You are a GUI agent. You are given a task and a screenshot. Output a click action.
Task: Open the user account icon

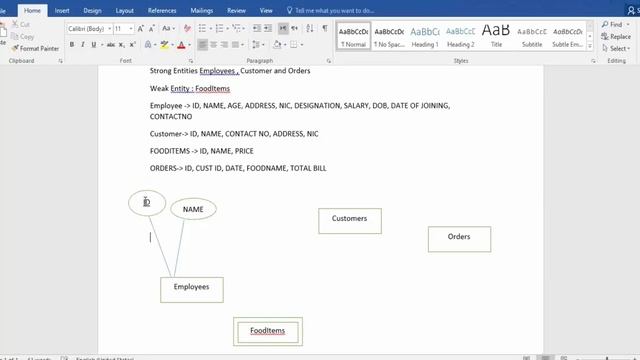[x=631, y=11]
